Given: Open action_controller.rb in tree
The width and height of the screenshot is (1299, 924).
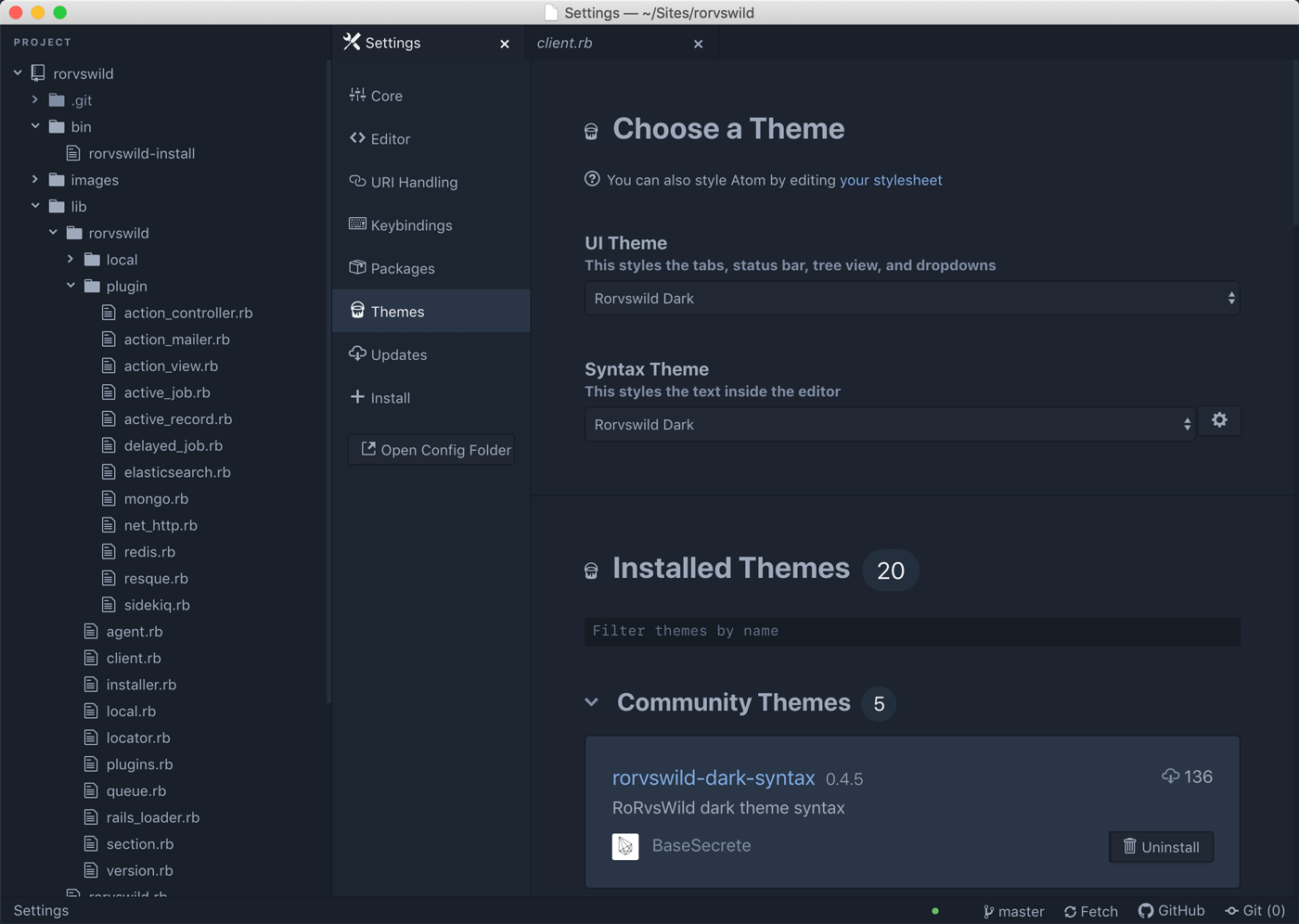Looking at the screenshot, I should tap(187, 313).
